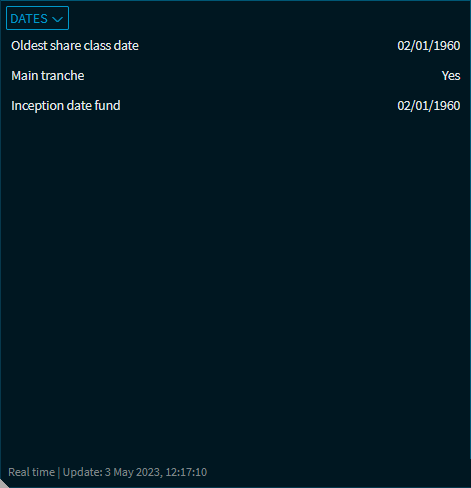Click the word Oldest in first row
471x488 pixels.
[x=29, y=46]
